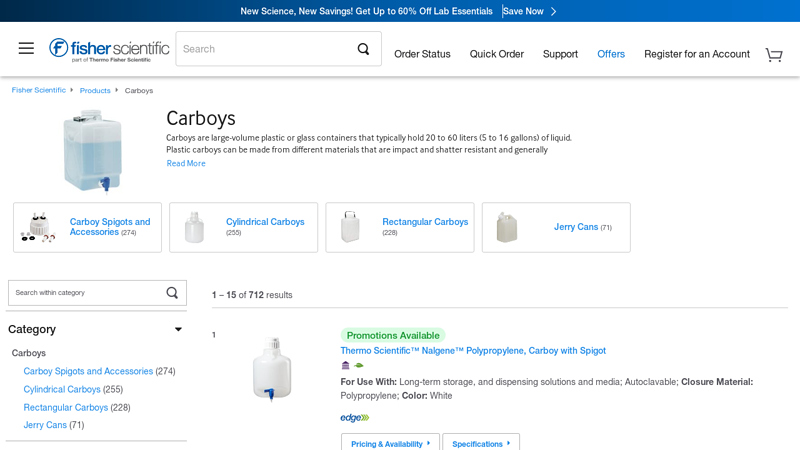
Task: Open the shopping cart icon
Action: tap(773, 55)
